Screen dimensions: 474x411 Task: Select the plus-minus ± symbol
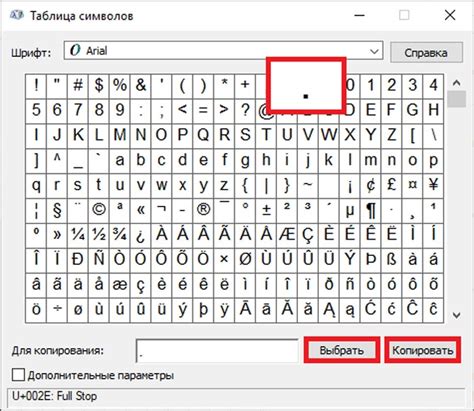[x=266, y=211]
